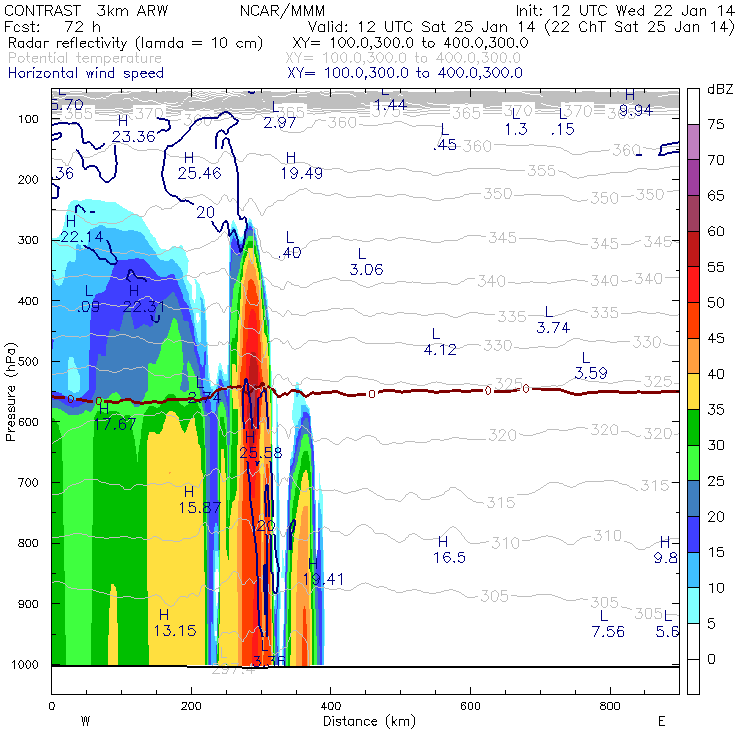Viewport: 740px width, 740px height.
Task: Select the '1.44' wind minimum near top
Action: 390,104
